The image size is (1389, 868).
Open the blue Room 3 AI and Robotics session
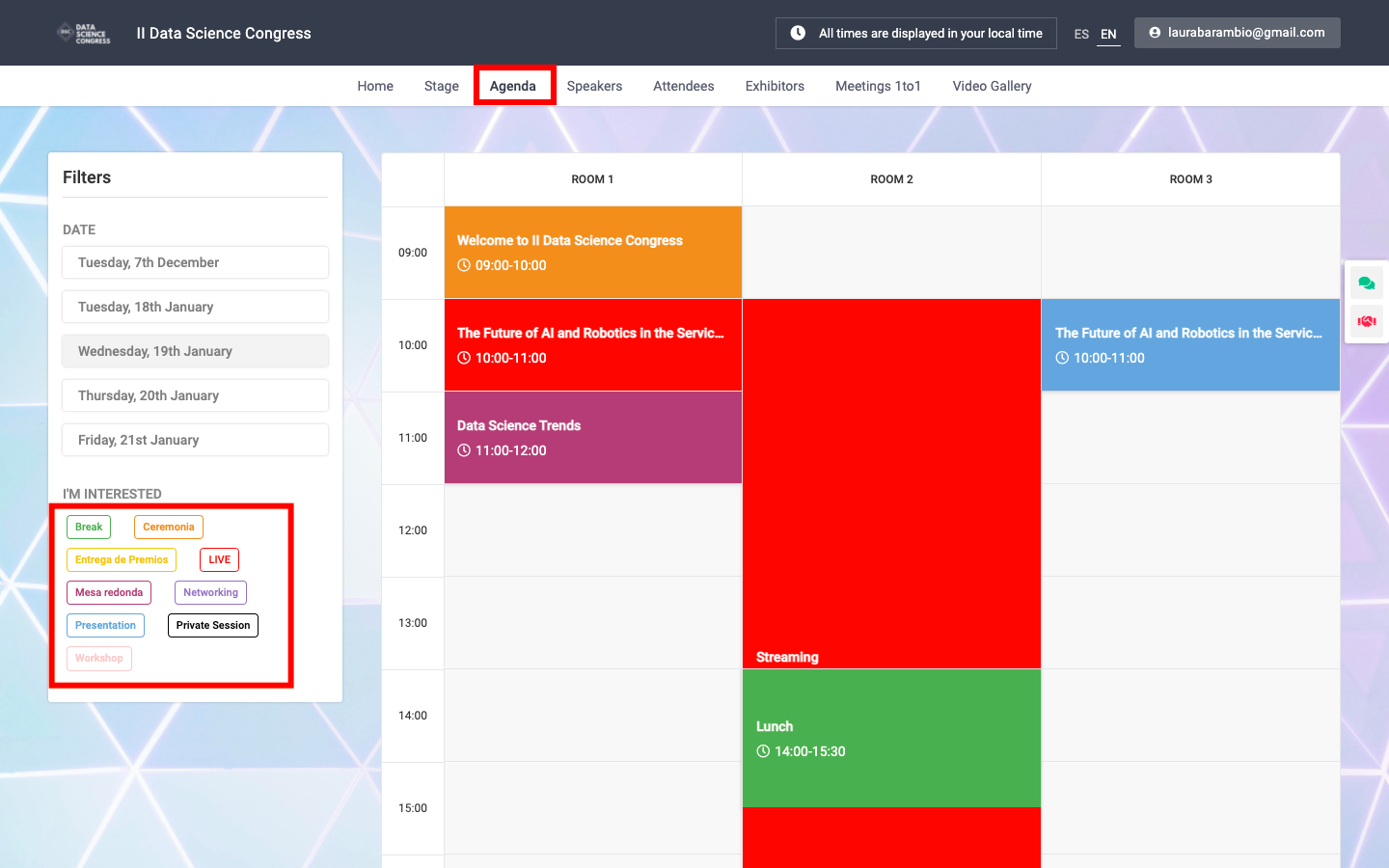point(1190,344)
